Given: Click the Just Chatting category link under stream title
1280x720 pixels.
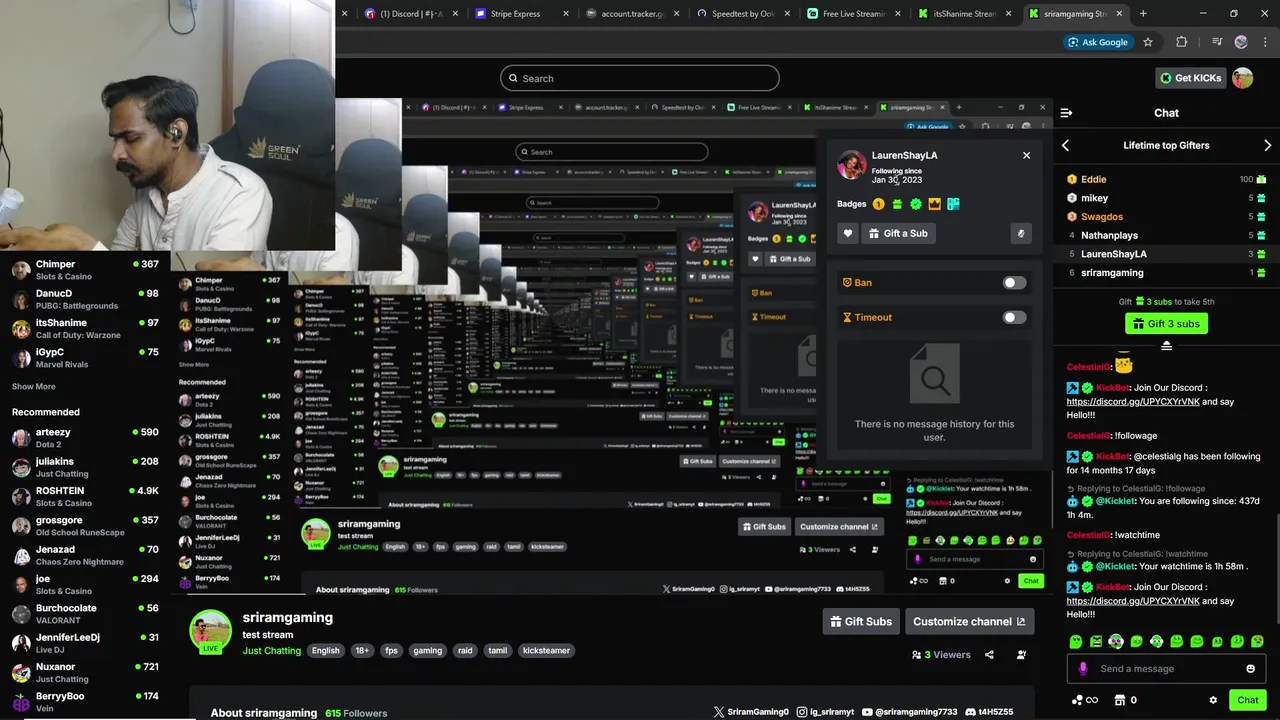Looking at the screenshot, I should 271,651.
